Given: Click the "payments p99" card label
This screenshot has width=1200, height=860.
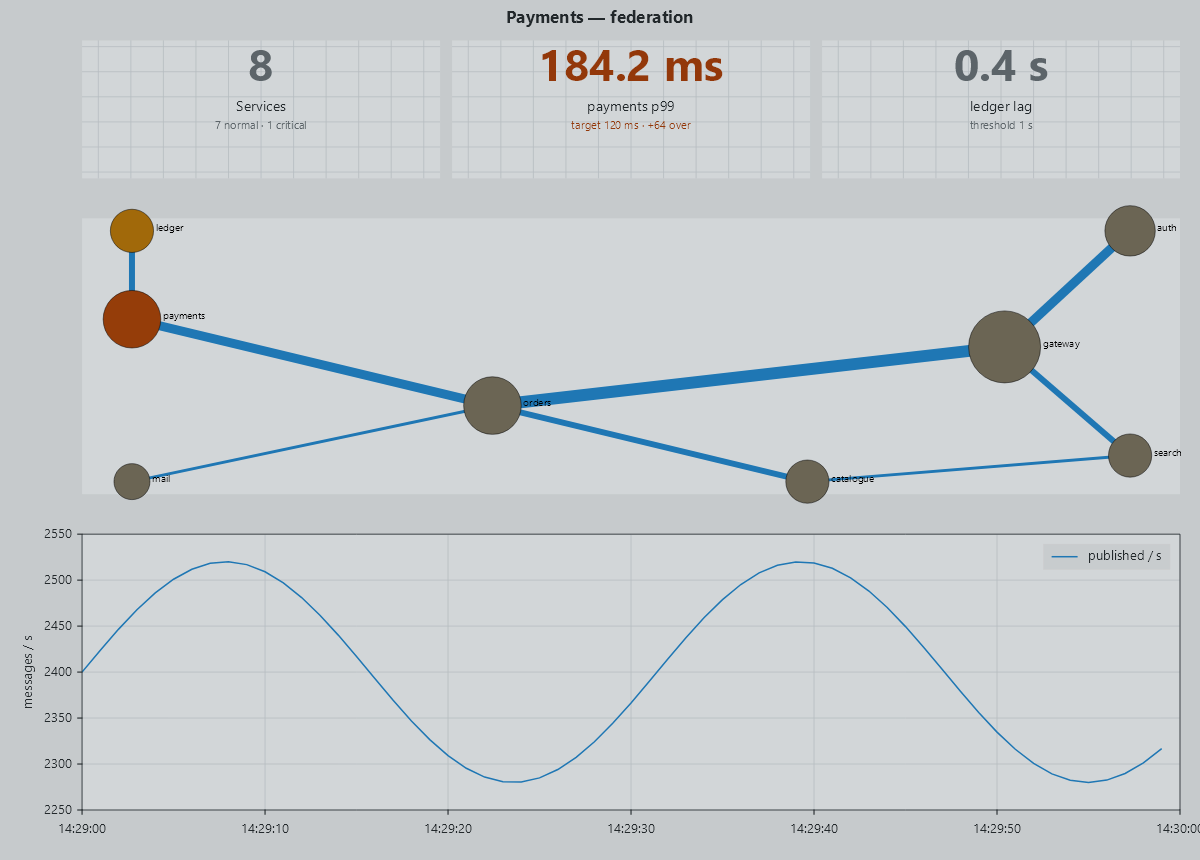Looking at the screenshot, I should pos(631,106).
